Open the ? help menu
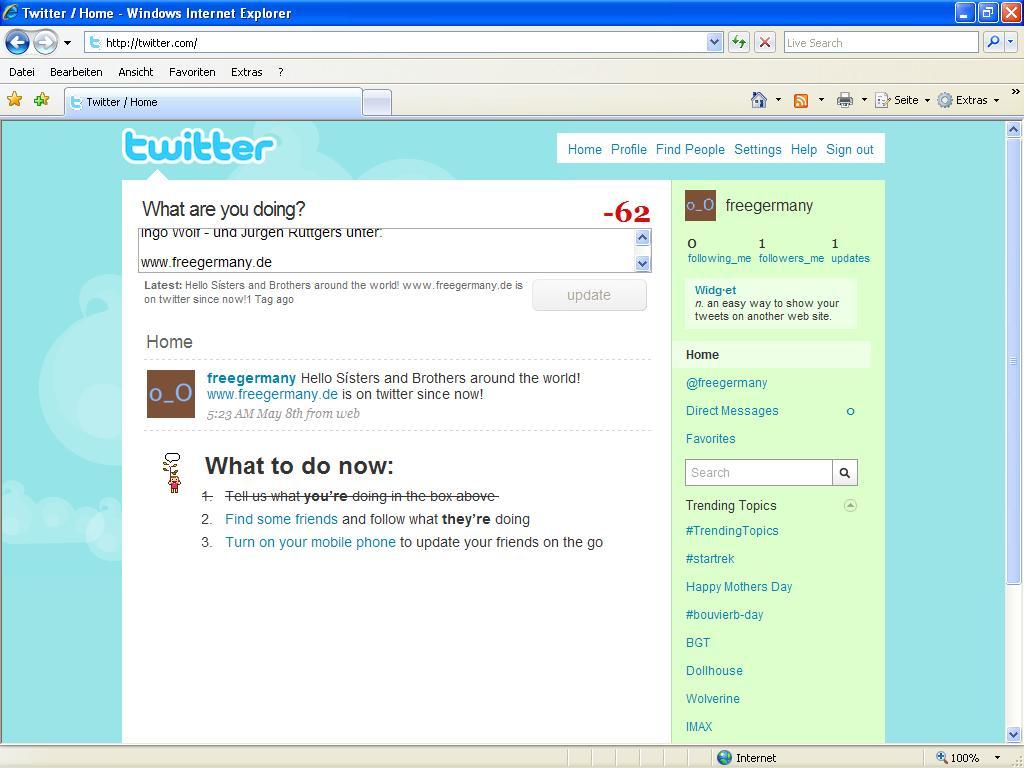The height and width of the screenshot is (768, 1024). (x=281, y=72)
